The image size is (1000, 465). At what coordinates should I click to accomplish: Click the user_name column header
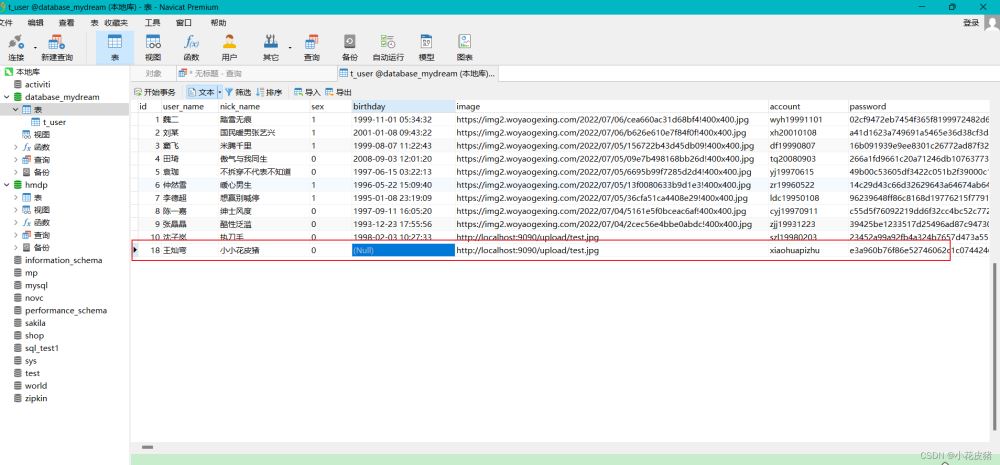189,107
